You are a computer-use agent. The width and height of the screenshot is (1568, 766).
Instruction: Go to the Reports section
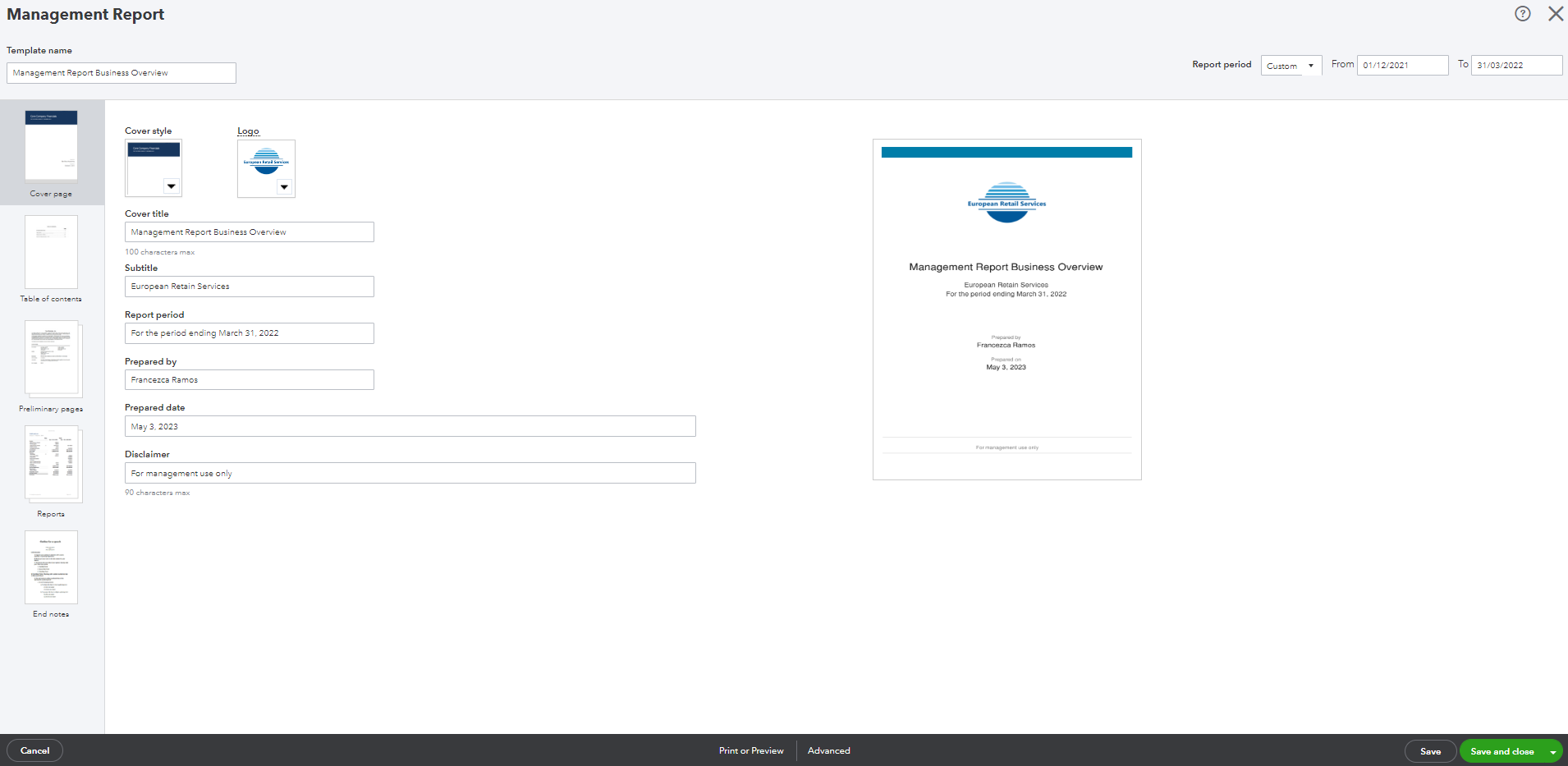click(51, 472)
